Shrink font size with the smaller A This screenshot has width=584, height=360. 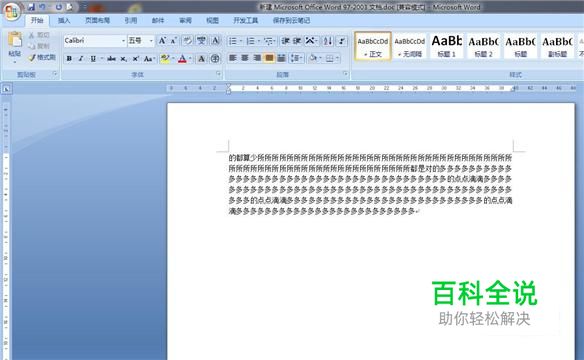coord(173,41)
